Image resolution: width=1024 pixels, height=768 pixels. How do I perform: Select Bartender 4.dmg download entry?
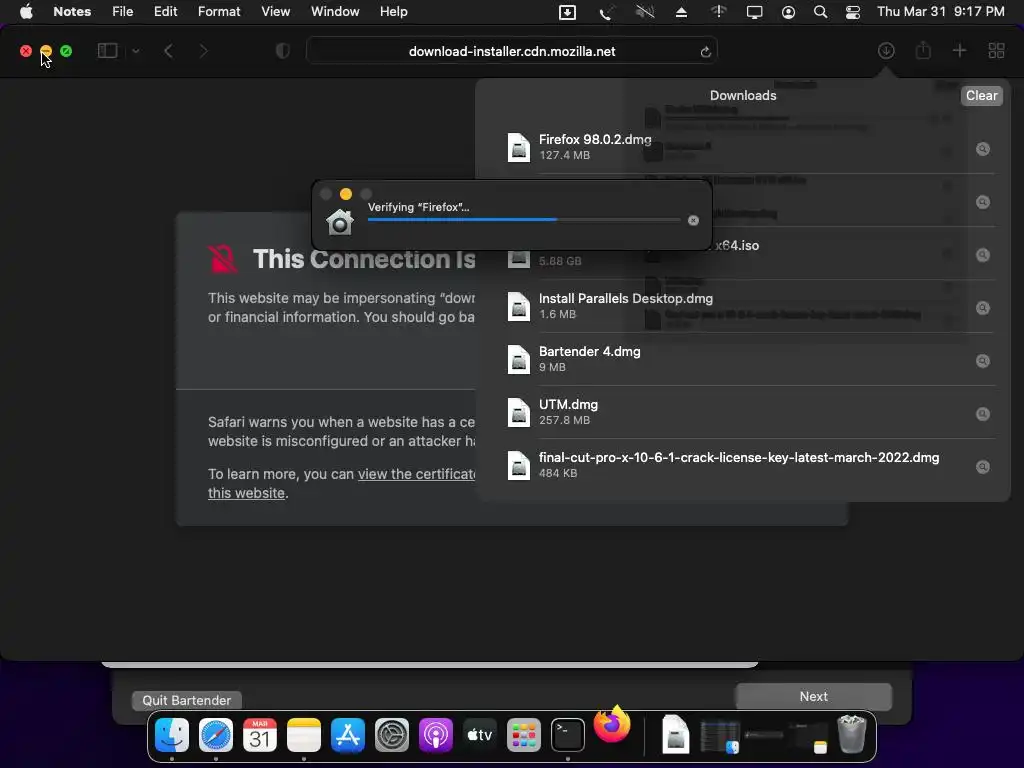pos(743,359)
